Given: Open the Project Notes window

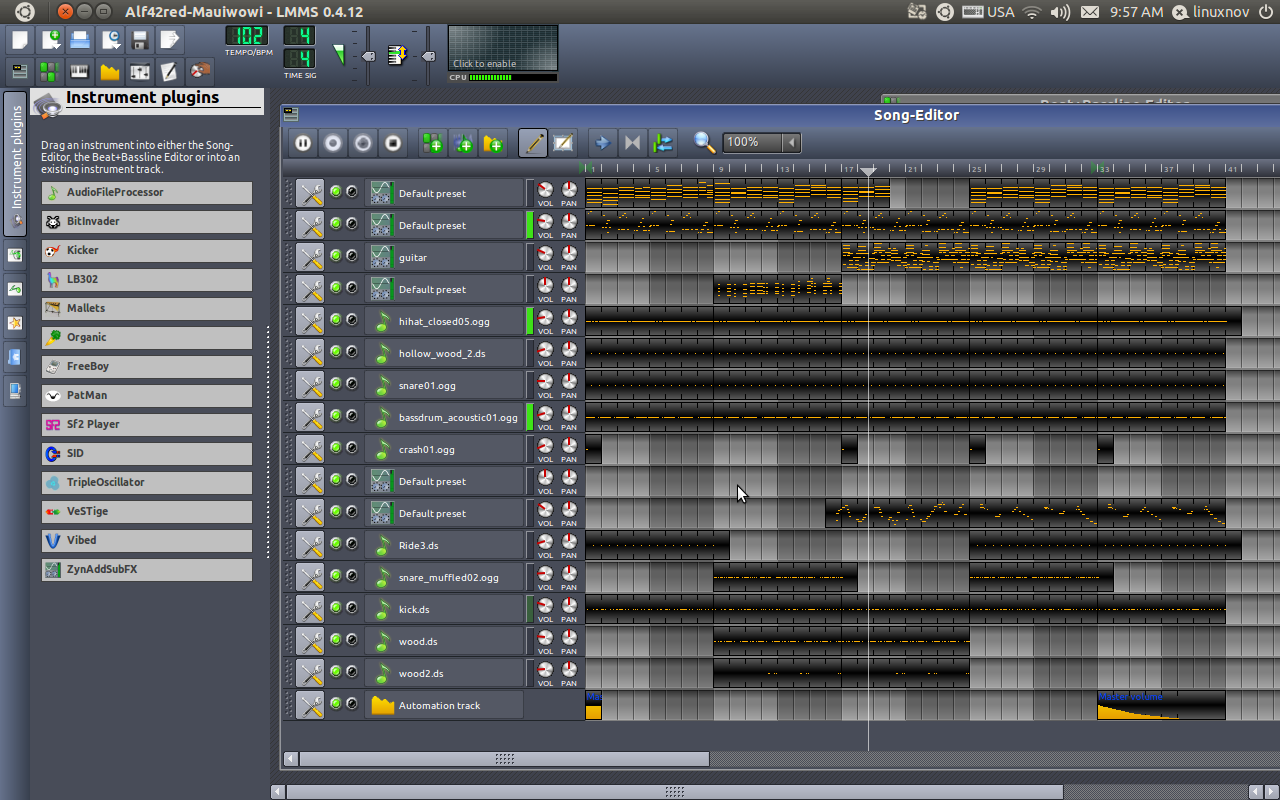Looking at the screenshot, I should [170, 71].
